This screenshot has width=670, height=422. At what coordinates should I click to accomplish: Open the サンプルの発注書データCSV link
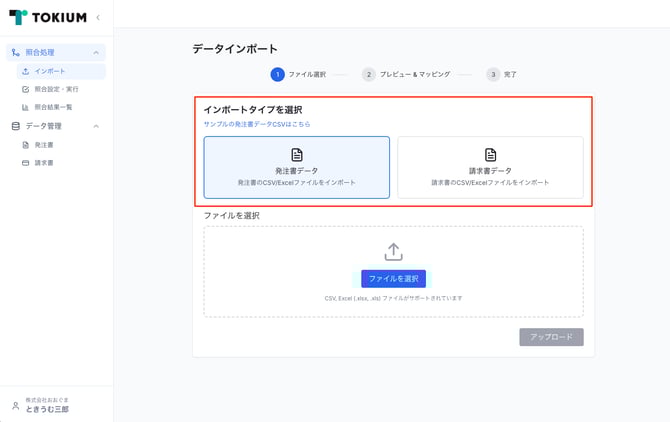pyautogui.click(x=257, y=124)
